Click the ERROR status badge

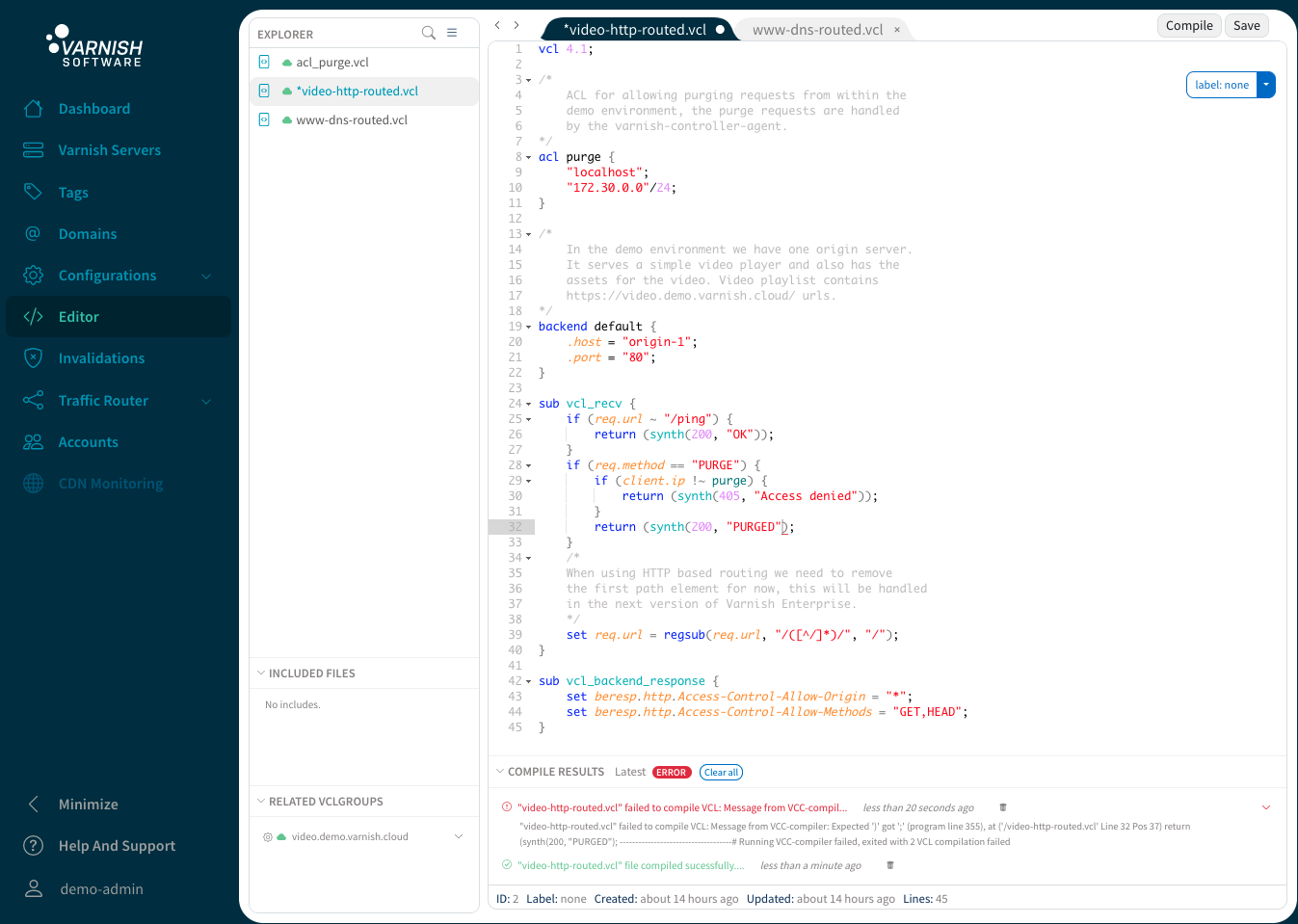point(672,772)
